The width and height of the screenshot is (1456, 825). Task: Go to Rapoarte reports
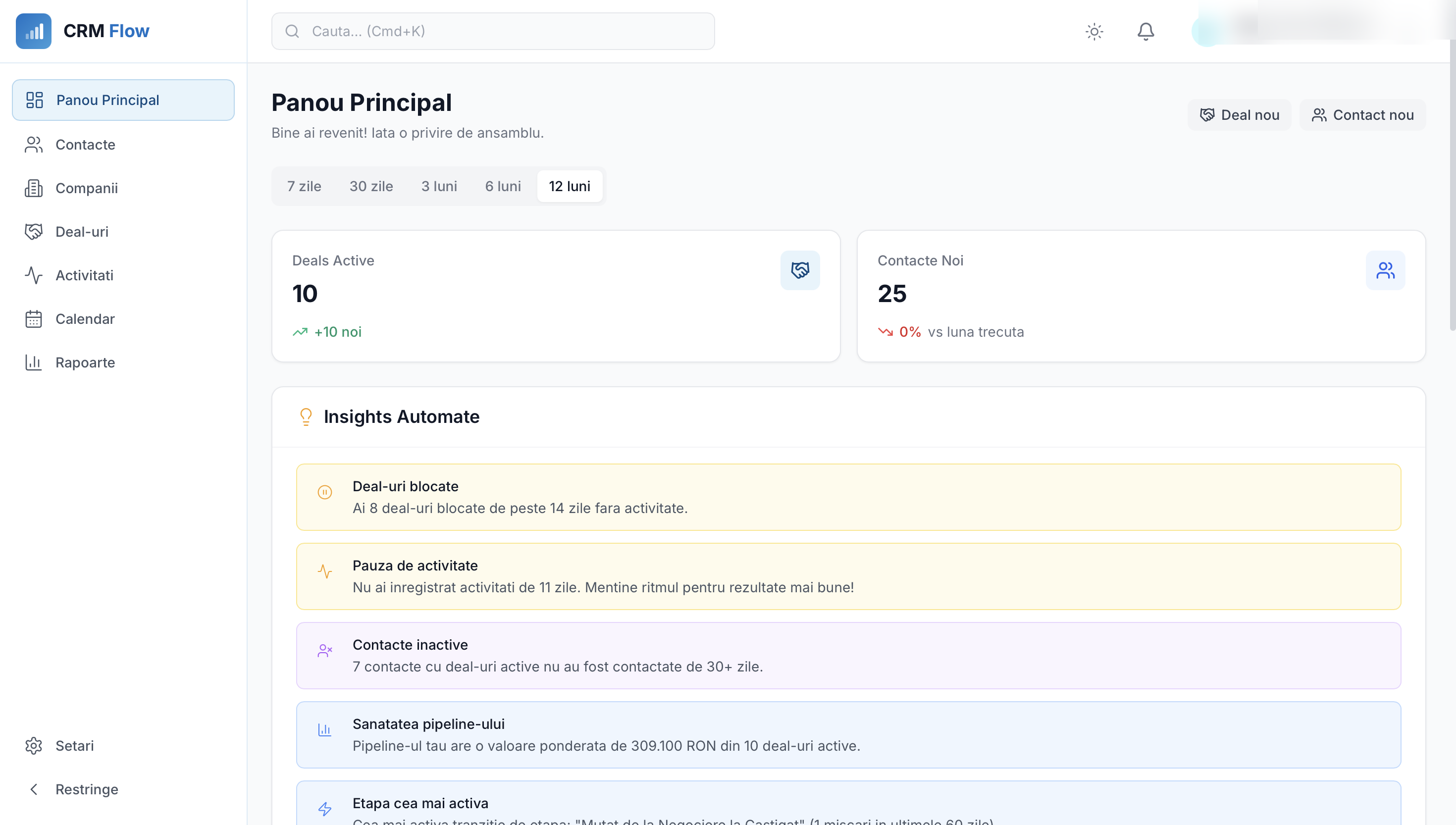click(123, 362)
